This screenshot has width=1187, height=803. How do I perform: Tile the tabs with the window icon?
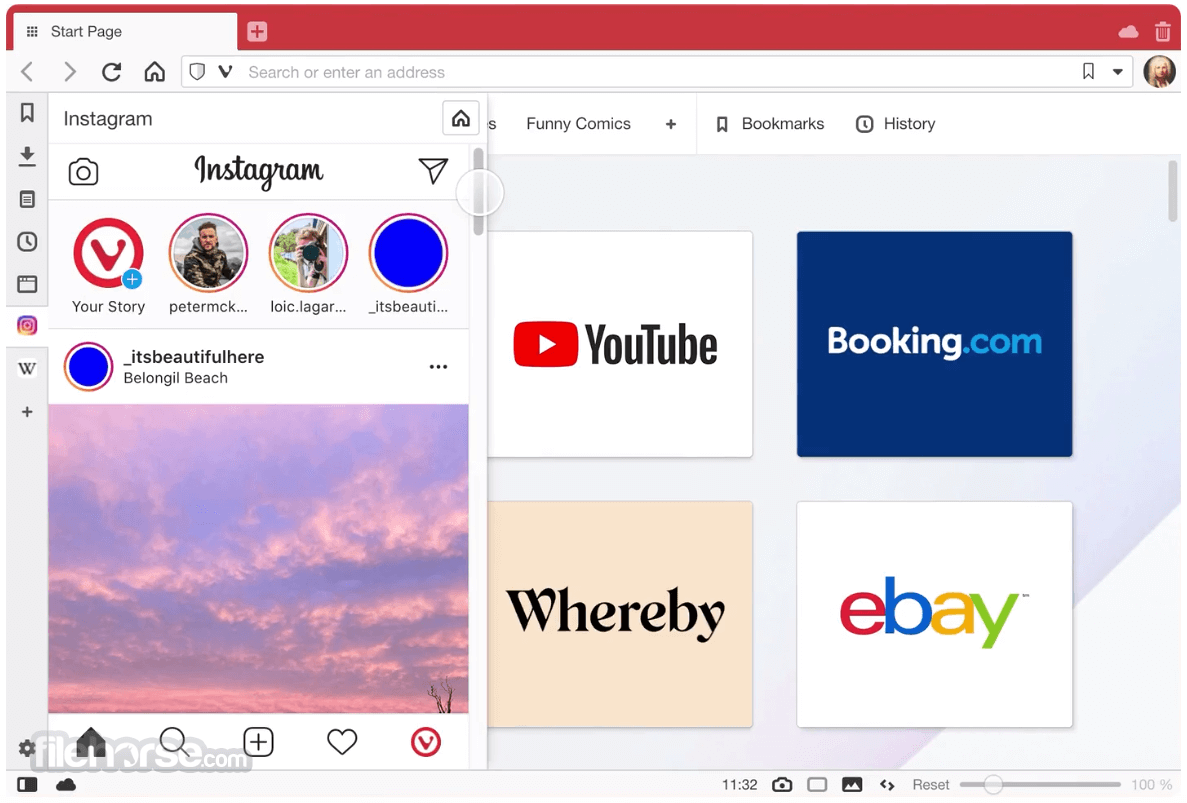817,785
